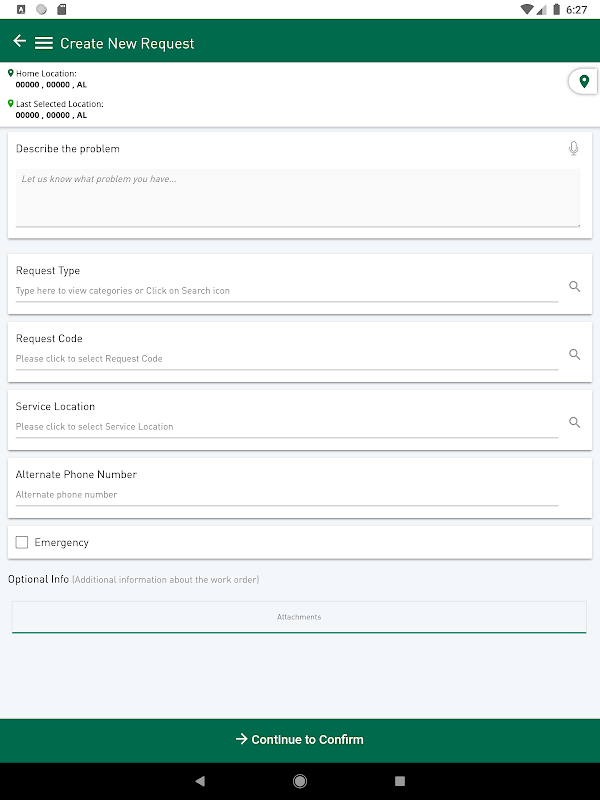Tap the Last Selected Location pin icon
600x800 pixels.
(11, 104)
